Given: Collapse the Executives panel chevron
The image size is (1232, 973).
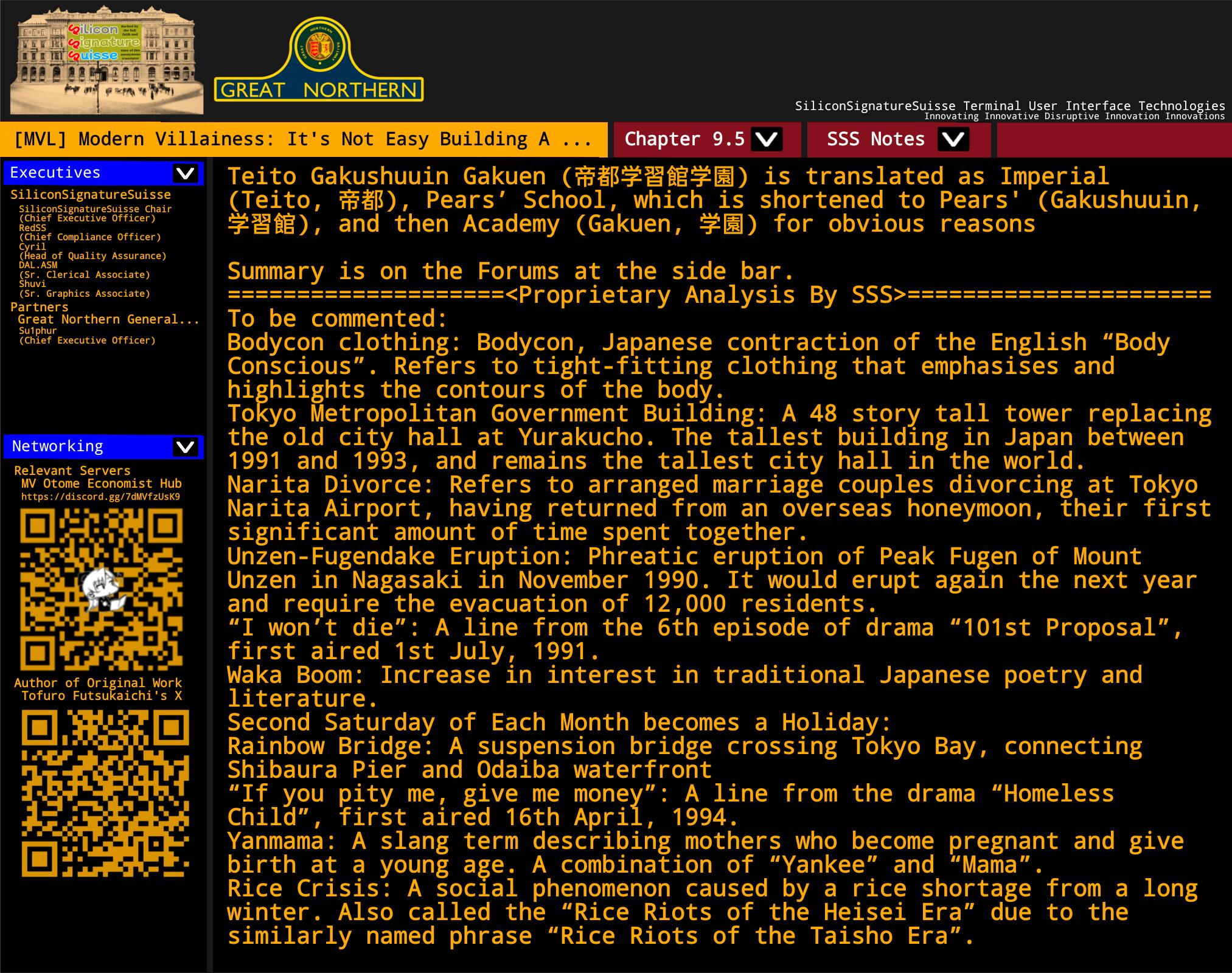Looking at the screenshot, I should 185,173.
